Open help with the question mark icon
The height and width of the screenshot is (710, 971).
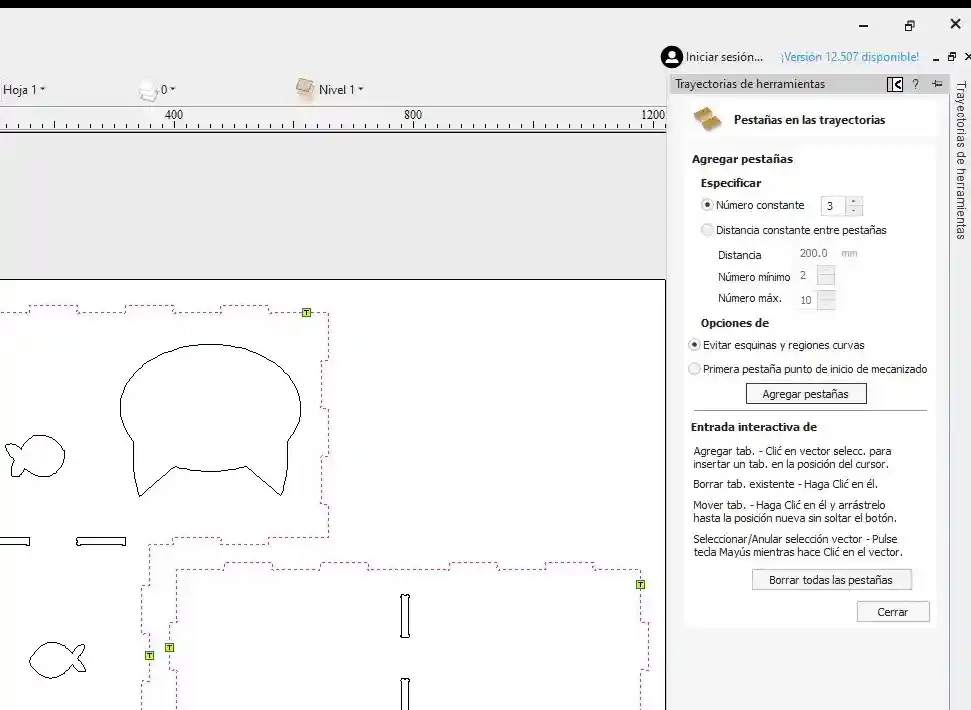coord(915,84)
